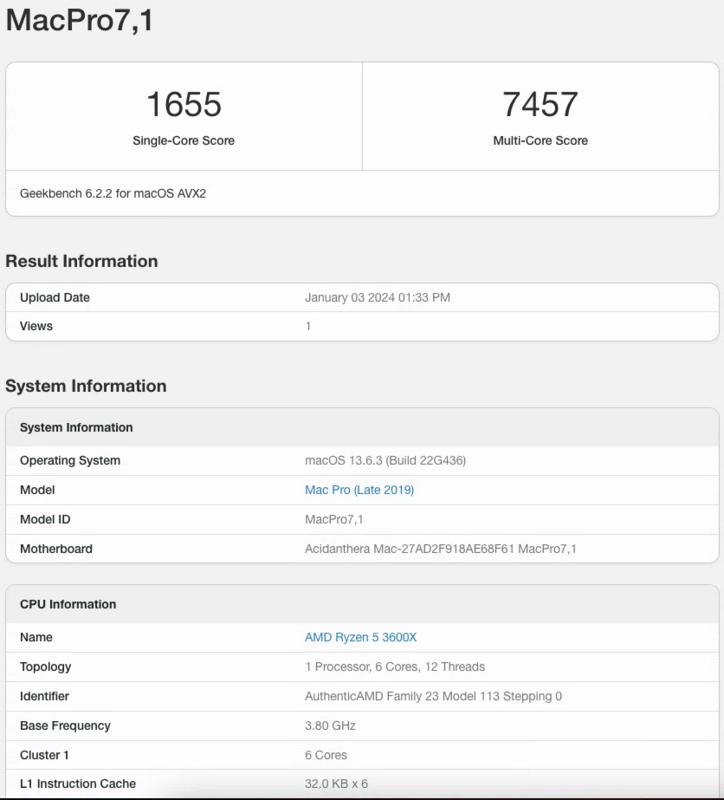Click the Cluster 1 label
This screenshot has height=800, width=724.
coord(44,755)
